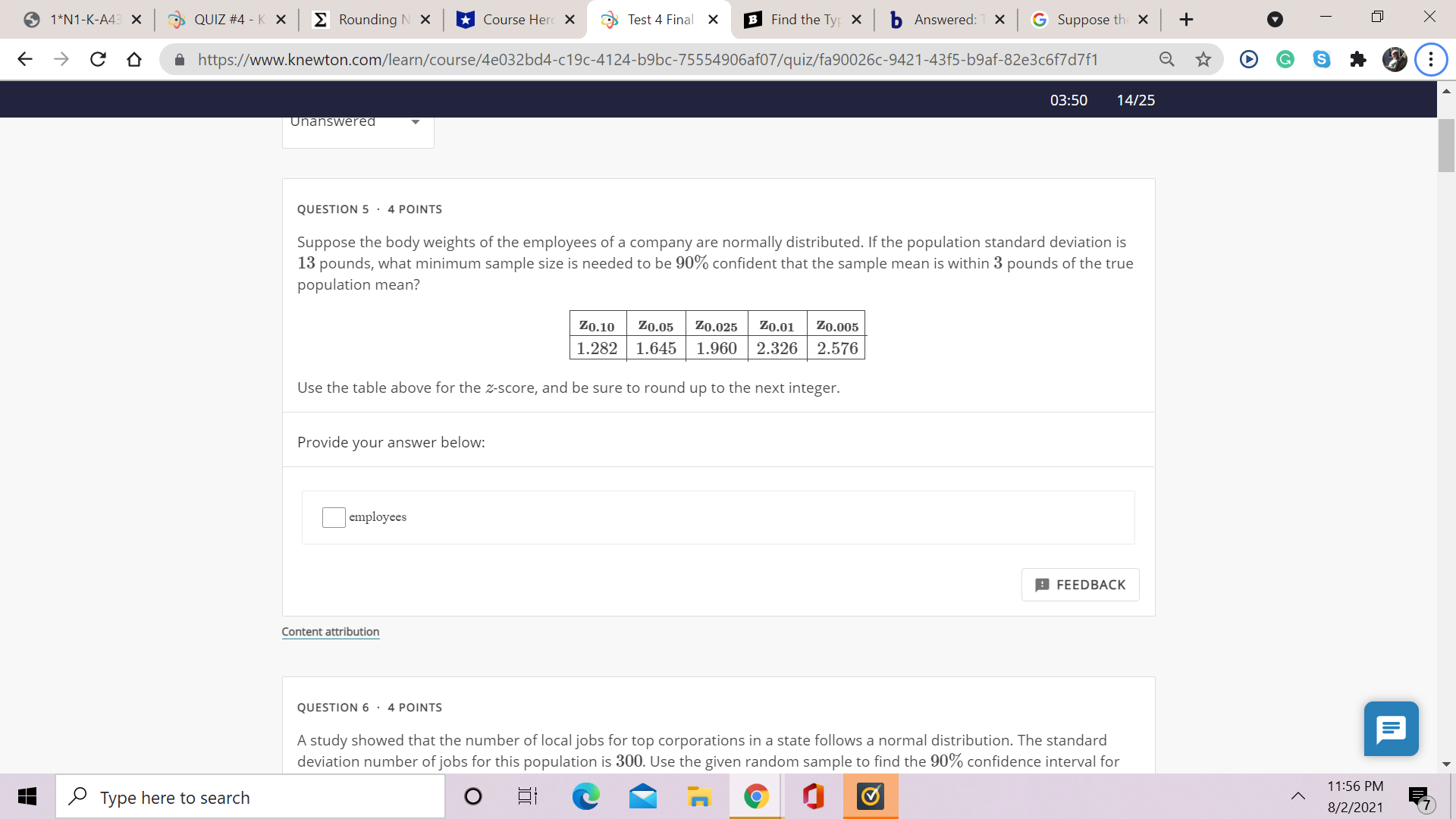Toggle the secure padlock site information
1456x819 pixels.
tap(179, 59)
